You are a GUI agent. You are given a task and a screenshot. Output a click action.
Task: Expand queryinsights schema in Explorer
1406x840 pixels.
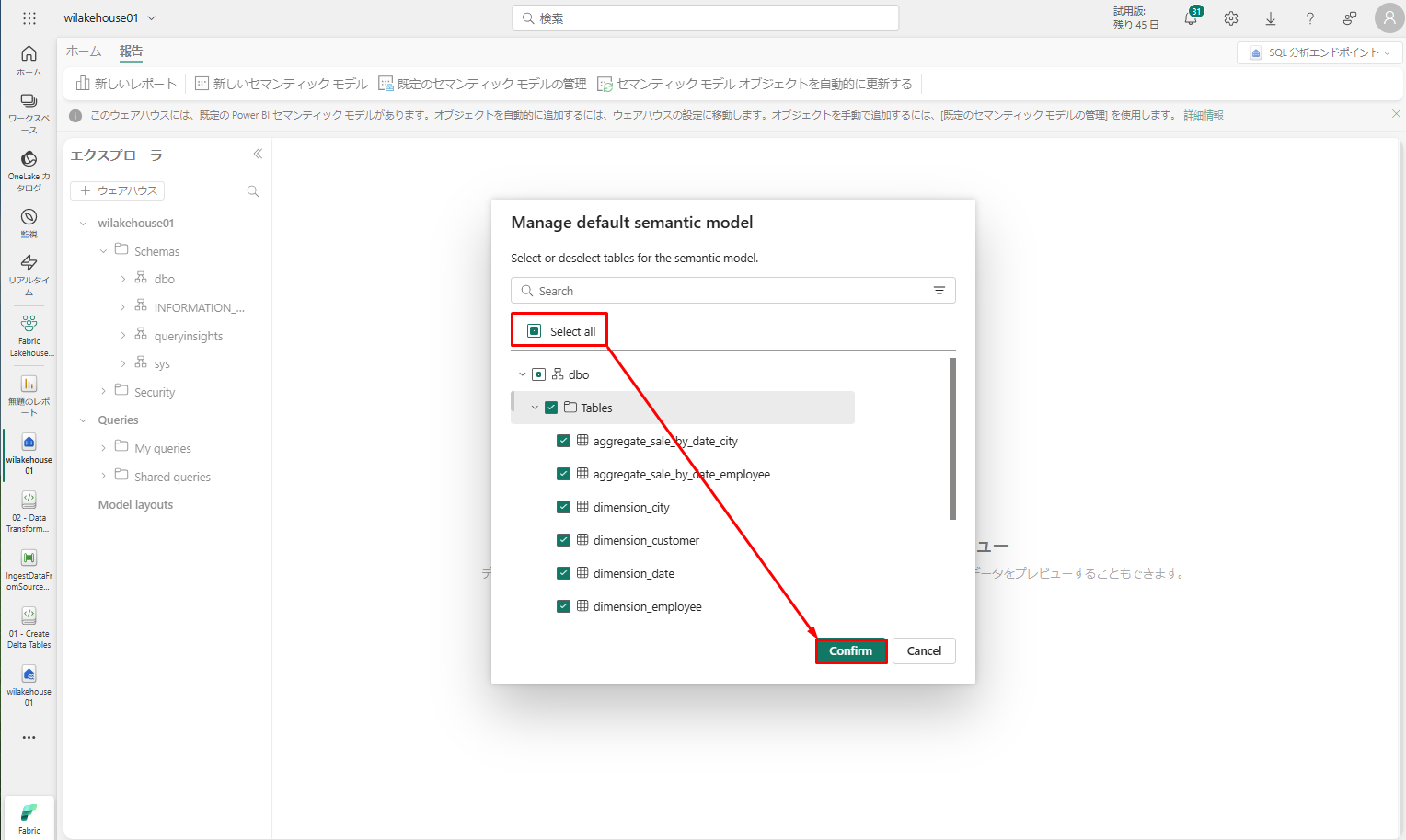pyautogui.click(x=123, y=336)
